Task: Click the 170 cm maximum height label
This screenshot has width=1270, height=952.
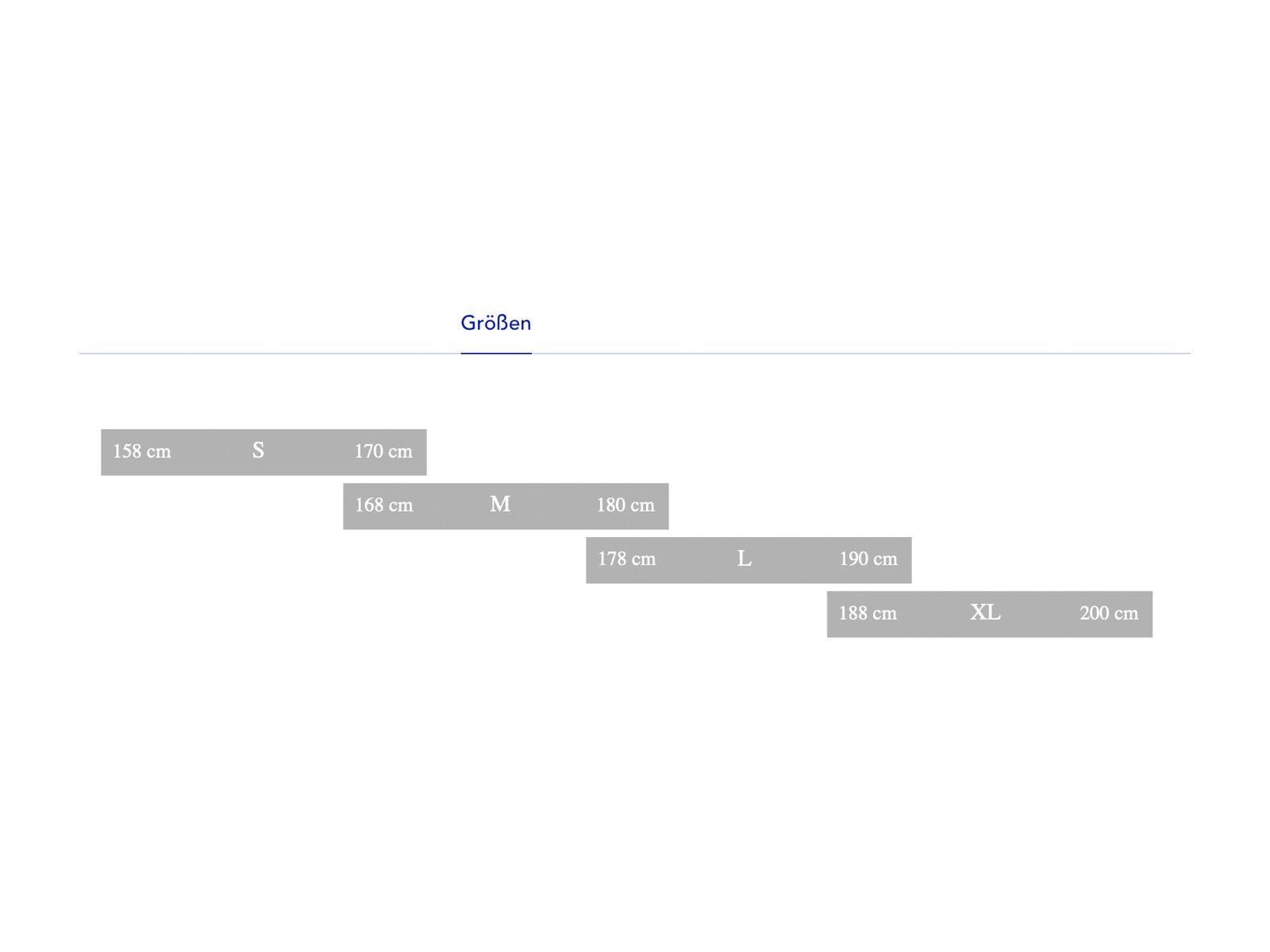Action: [x=383, y=451]
